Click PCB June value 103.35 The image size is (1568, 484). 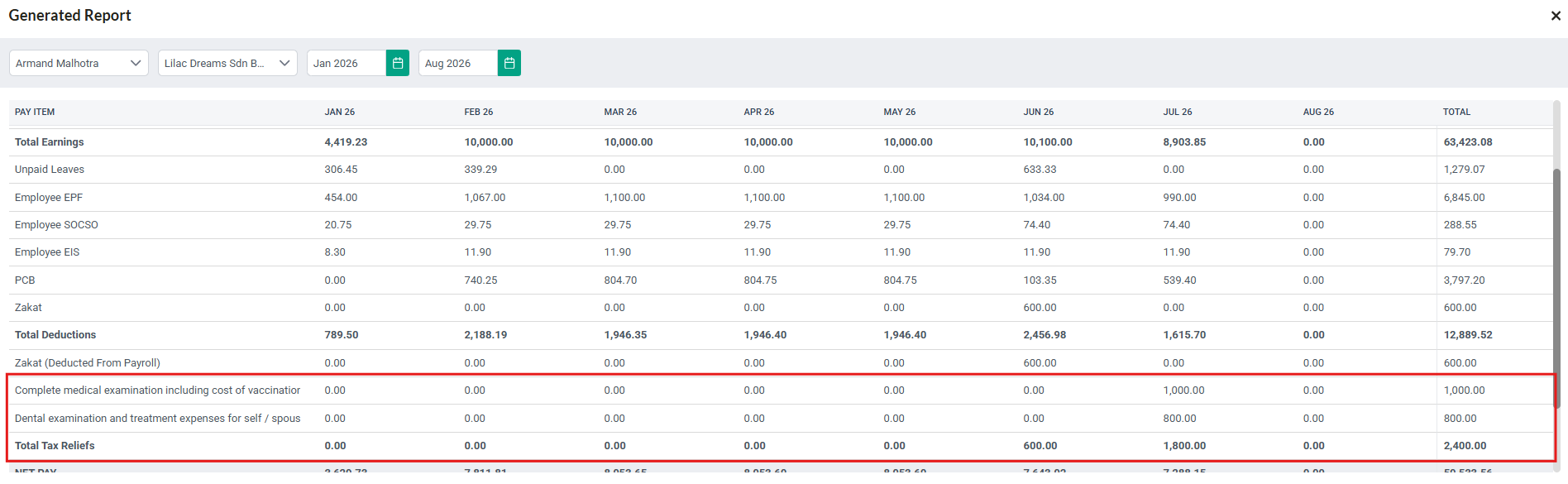tap(1040, 280)
